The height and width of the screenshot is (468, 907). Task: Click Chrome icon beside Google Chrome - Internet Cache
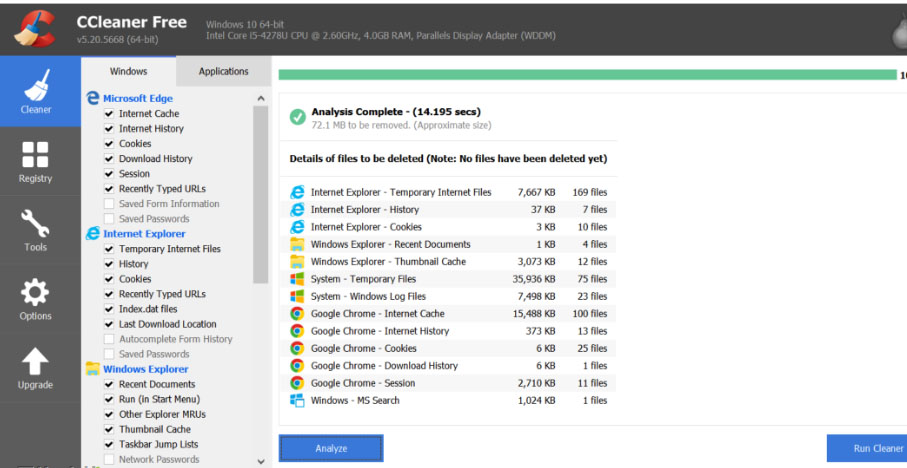(x=297, y=314)
